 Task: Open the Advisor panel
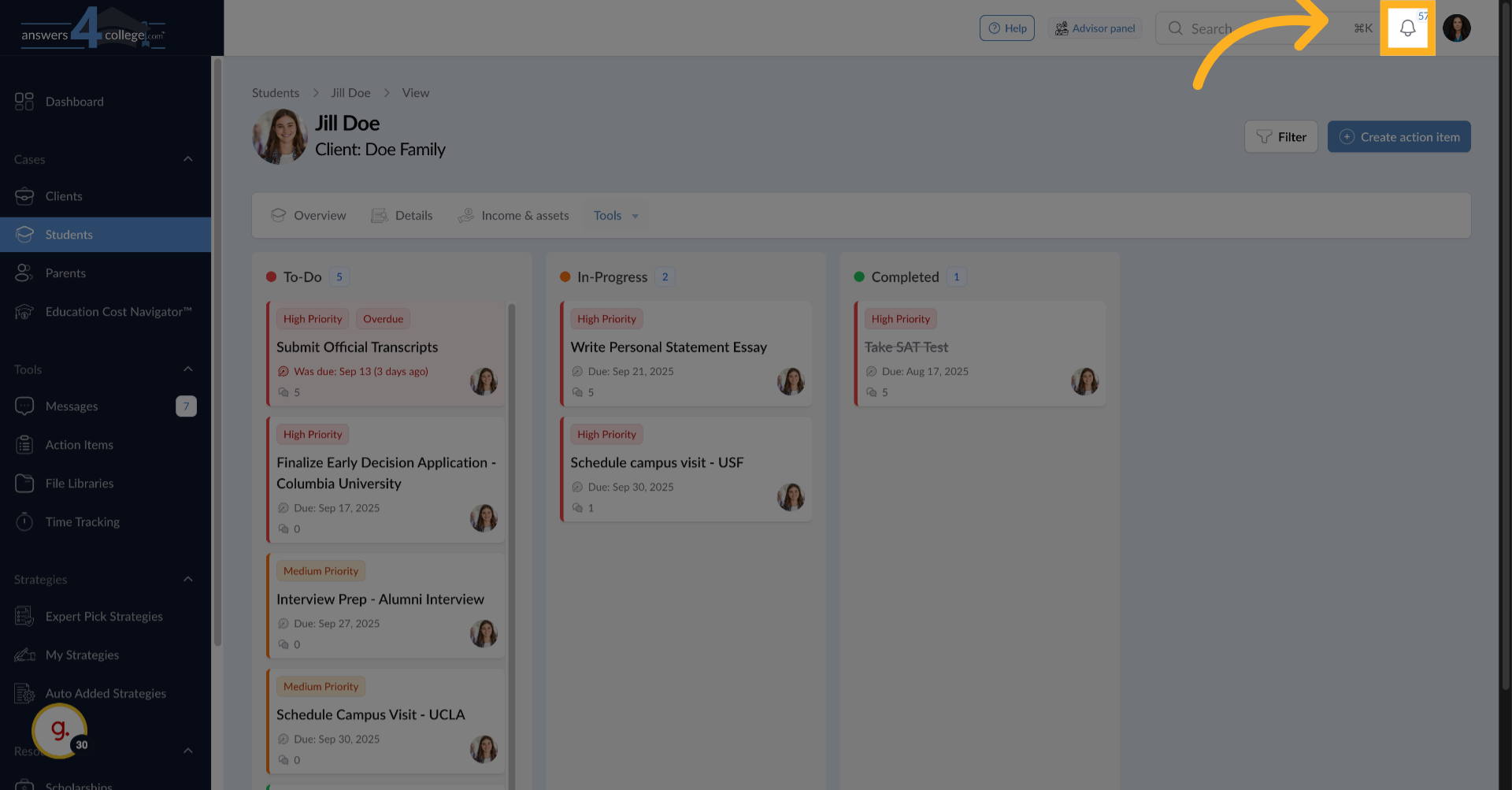(x=1095, y=28)
